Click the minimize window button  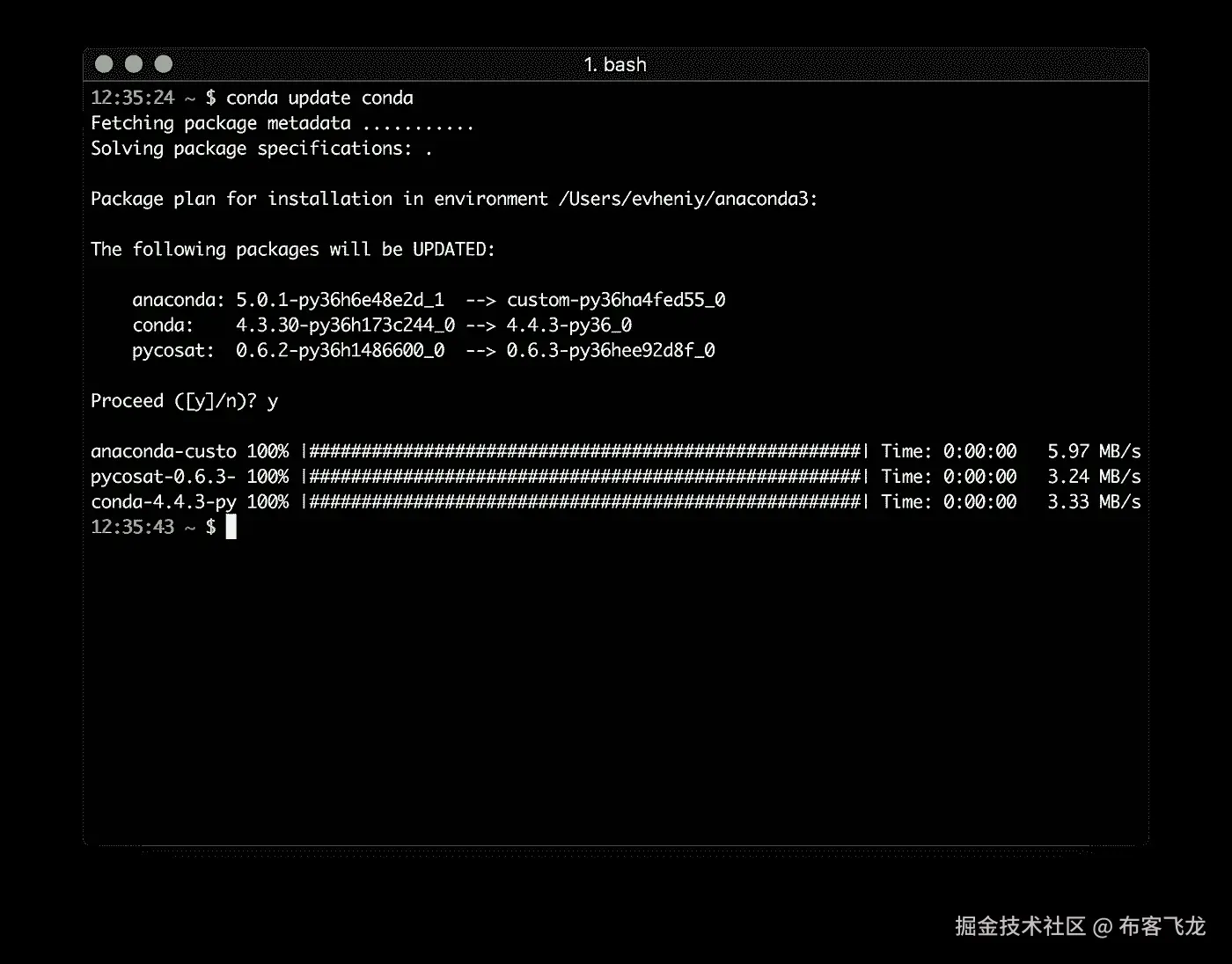tap(134, 64)
